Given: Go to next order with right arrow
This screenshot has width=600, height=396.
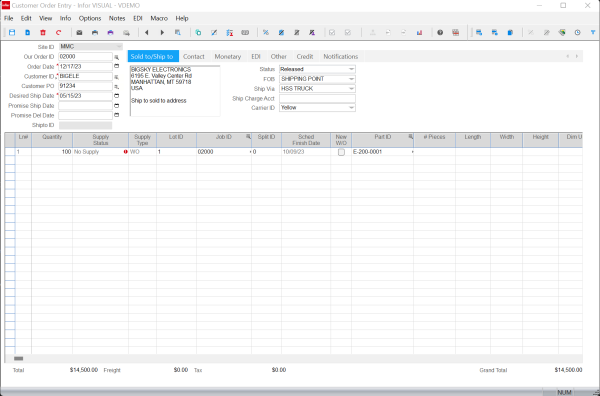Looking at the screenshot, I should [162, 33].
